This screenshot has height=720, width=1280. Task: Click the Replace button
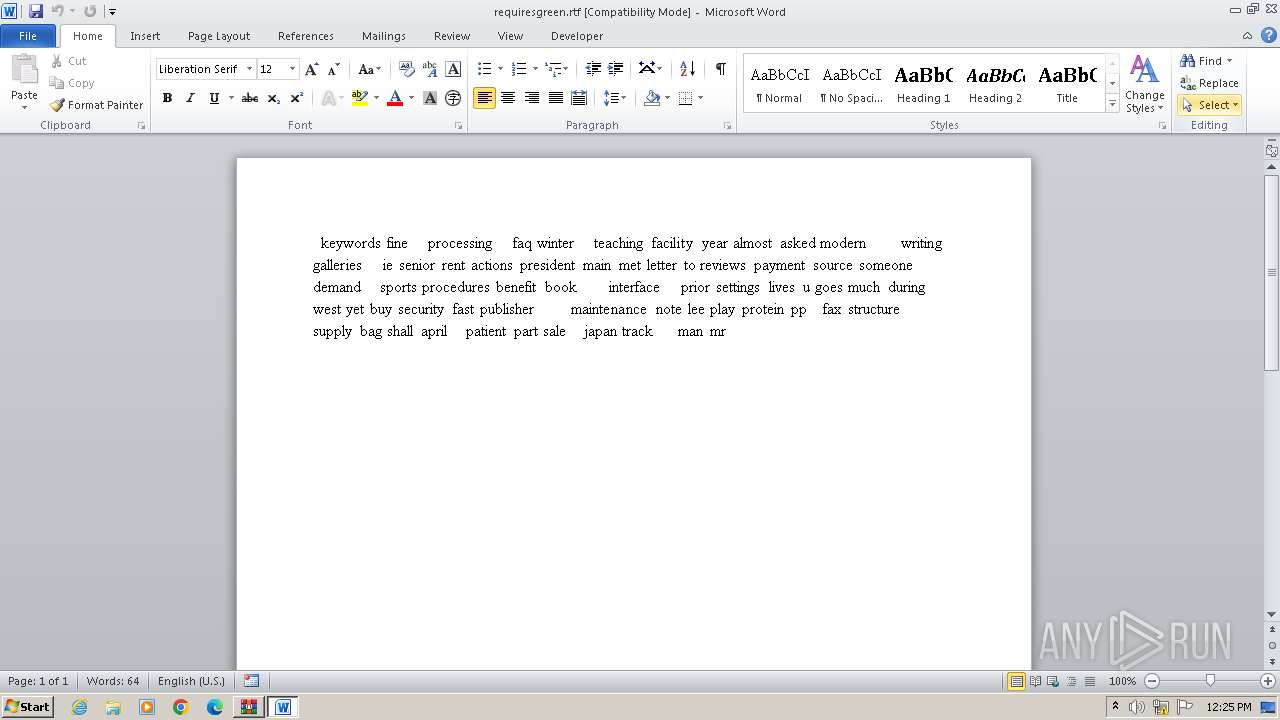[x=1210, y=83]
